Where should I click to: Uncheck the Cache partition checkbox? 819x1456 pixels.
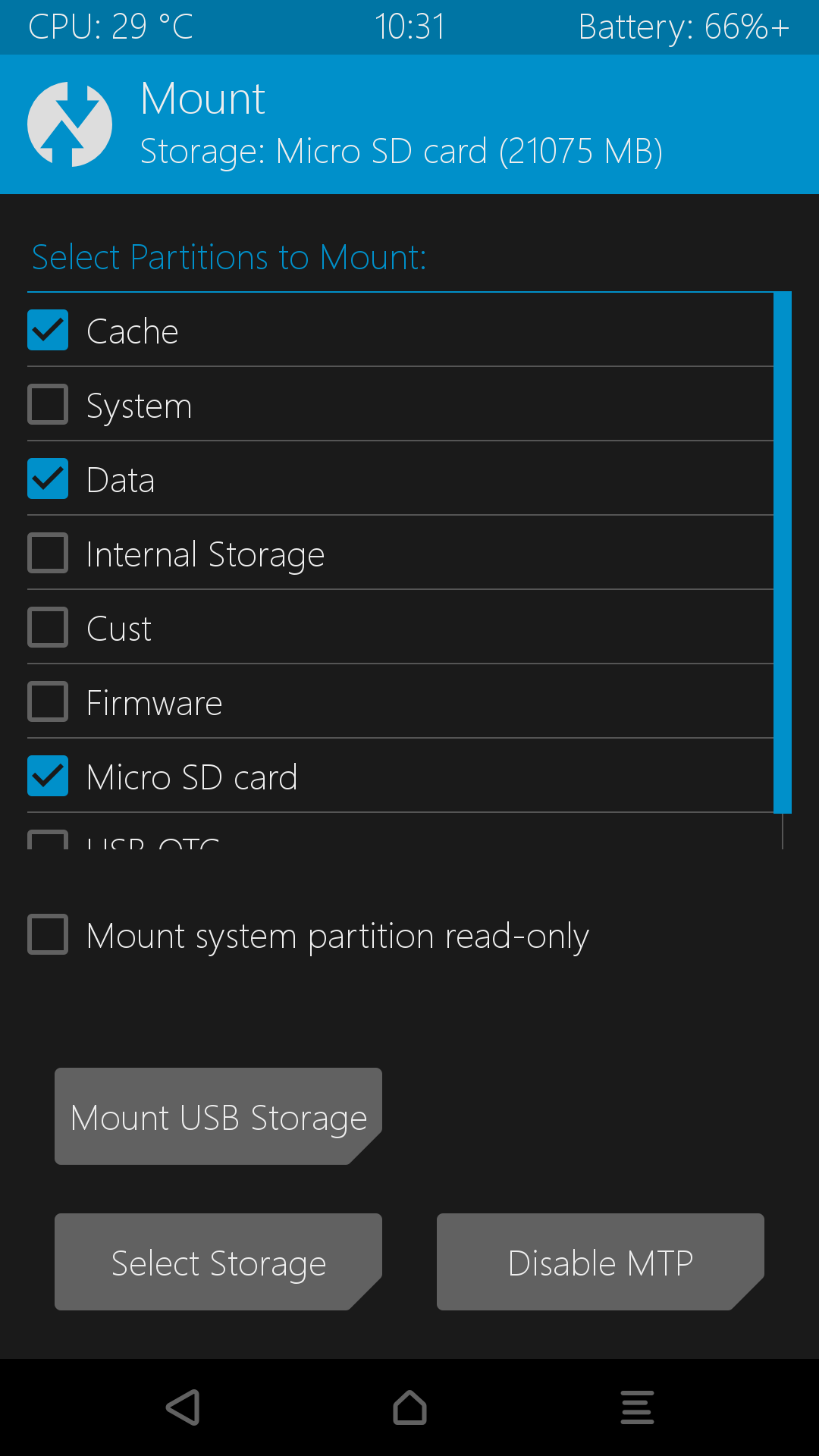48,331
